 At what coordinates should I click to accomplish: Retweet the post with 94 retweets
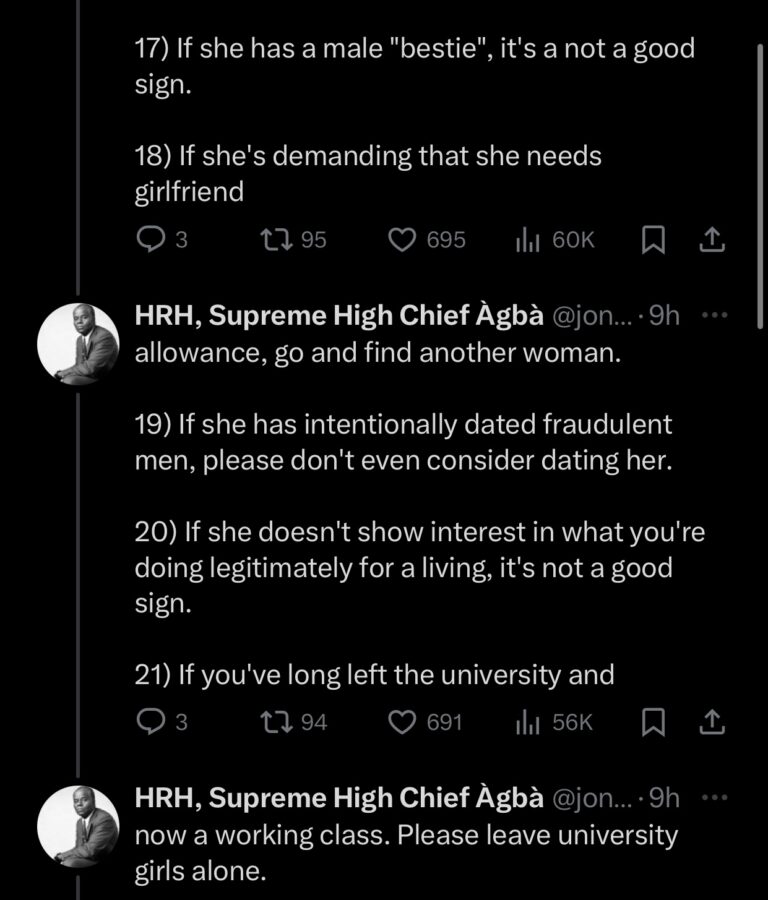(272, 721)
